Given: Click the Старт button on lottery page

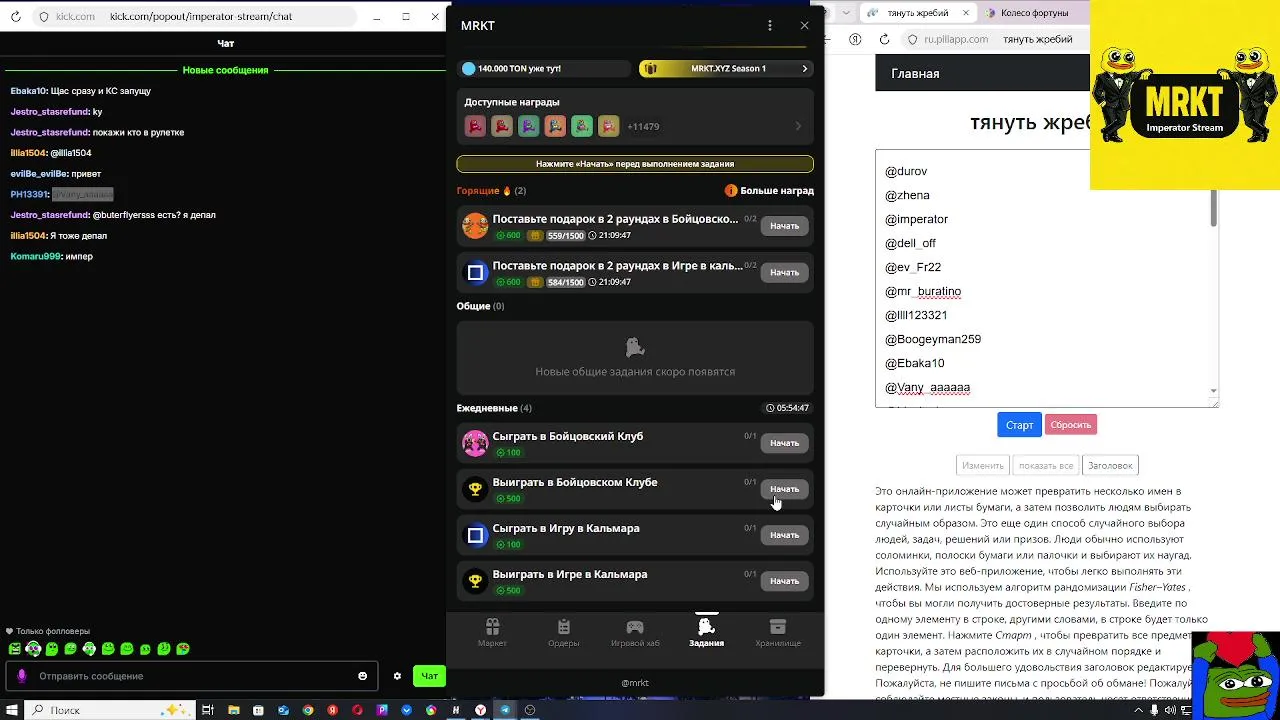Looking at the screenshot, I should pyautogui.click(x=1019, y=425).
